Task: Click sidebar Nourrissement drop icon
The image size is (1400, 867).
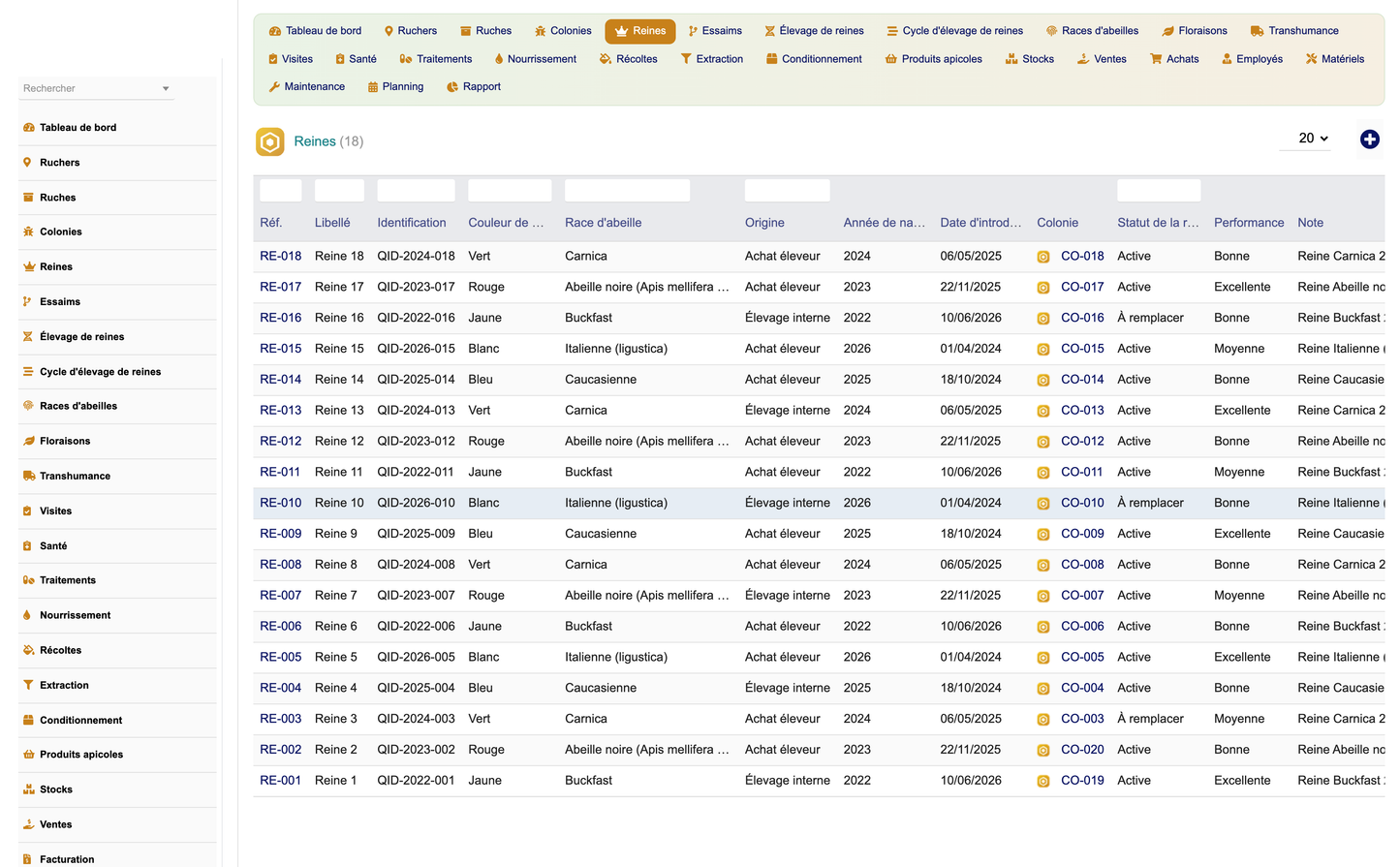Action: 27,615
